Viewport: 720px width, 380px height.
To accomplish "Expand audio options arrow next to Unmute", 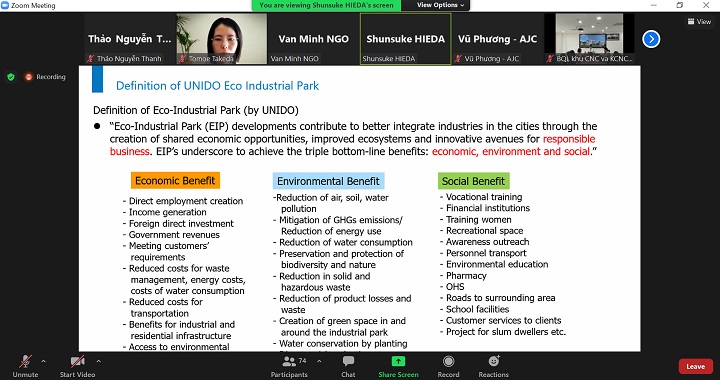I will [44, 361].
